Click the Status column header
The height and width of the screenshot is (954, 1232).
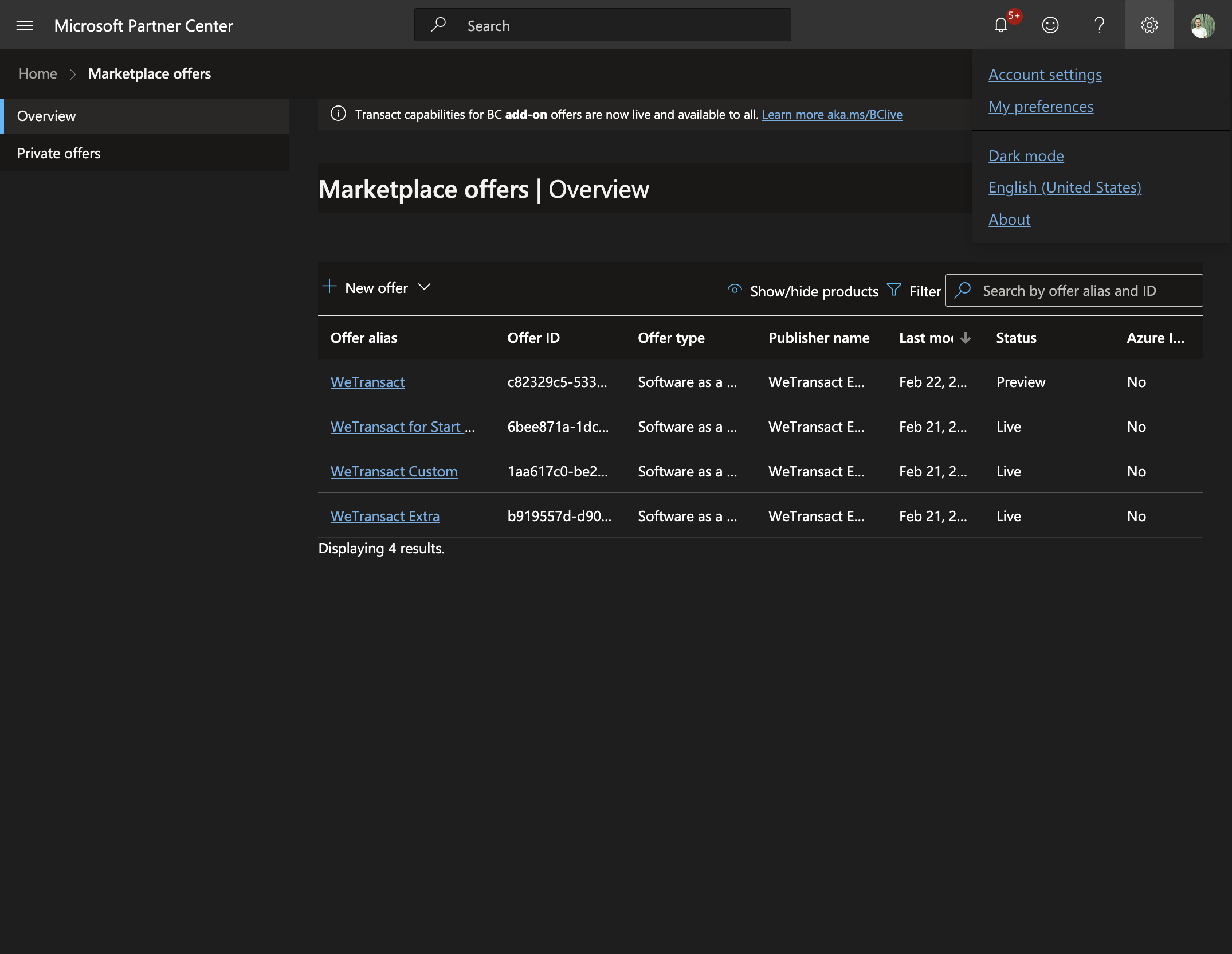coord(1016,338)
